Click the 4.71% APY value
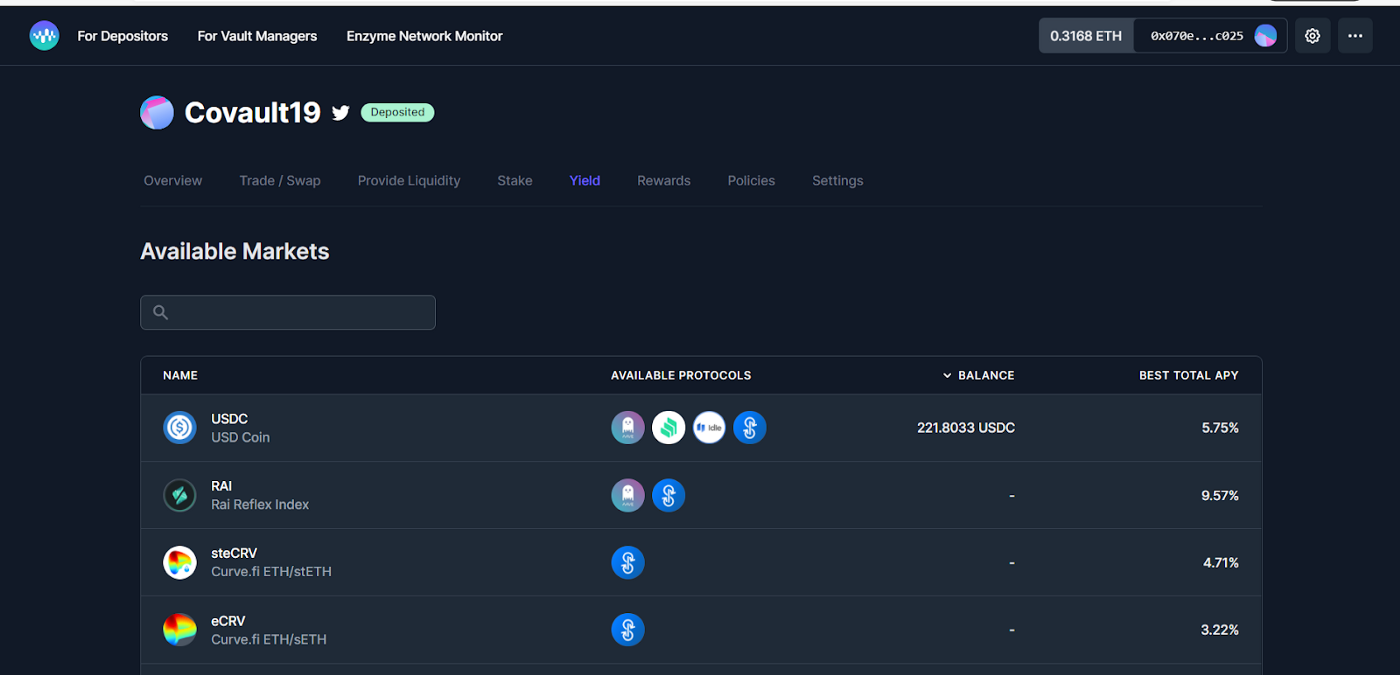The image size is (1400, 675). pyautogui.click(x=1221, y=563)
